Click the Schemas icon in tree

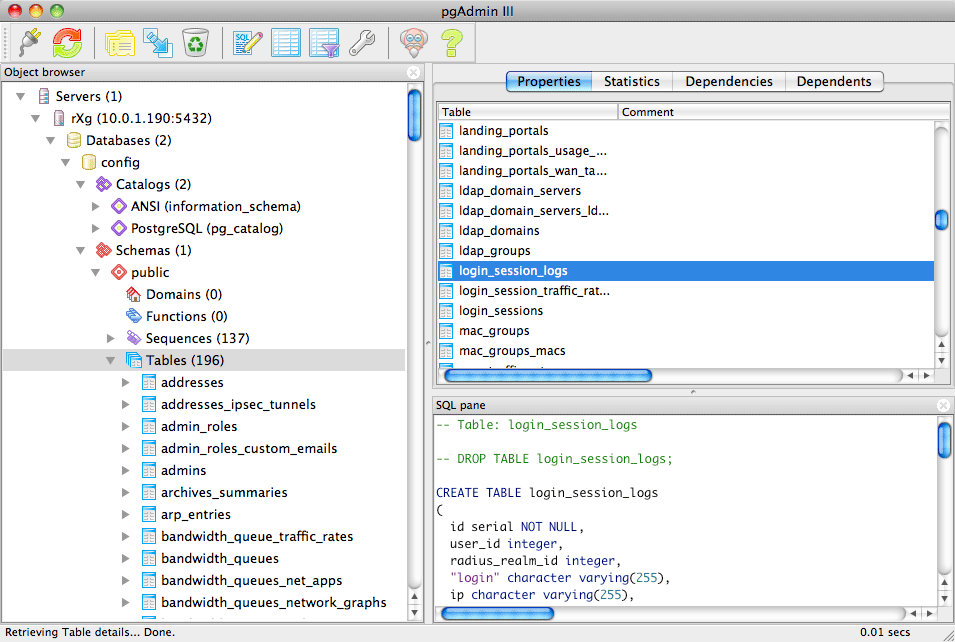click(104, 250)
